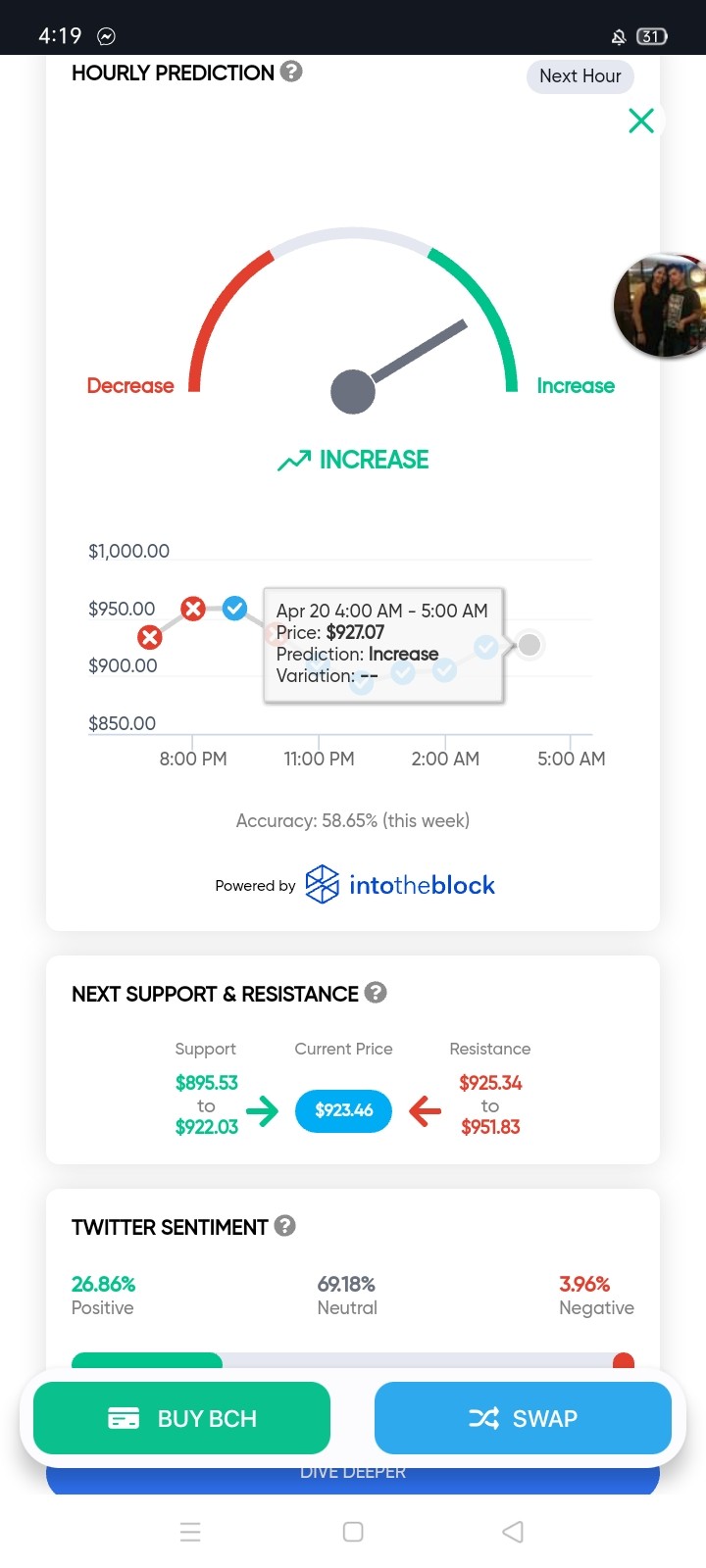Select the gray pending prediction marker

pos(529,645)
